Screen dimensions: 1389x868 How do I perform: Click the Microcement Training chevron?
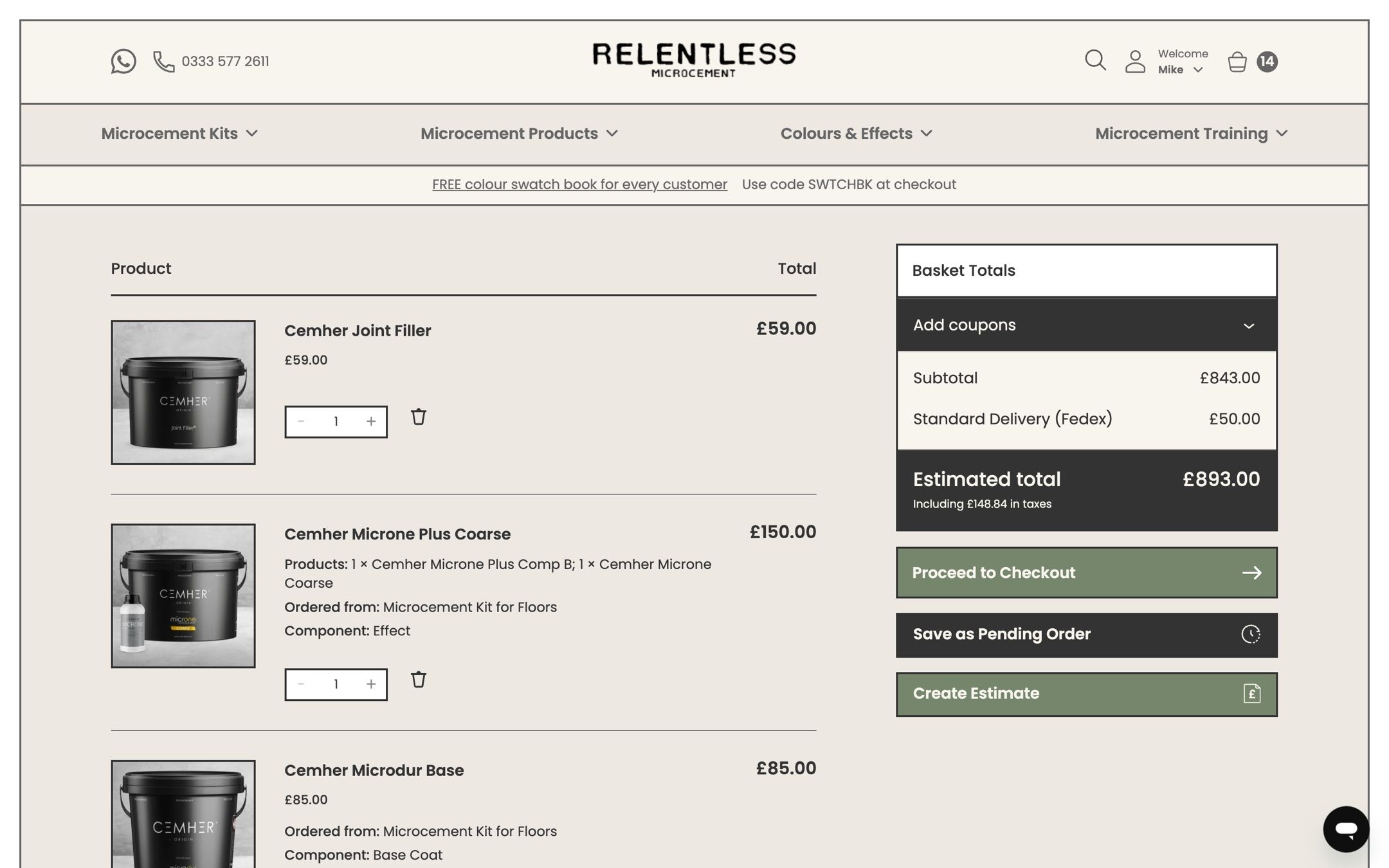point(1282,133)
